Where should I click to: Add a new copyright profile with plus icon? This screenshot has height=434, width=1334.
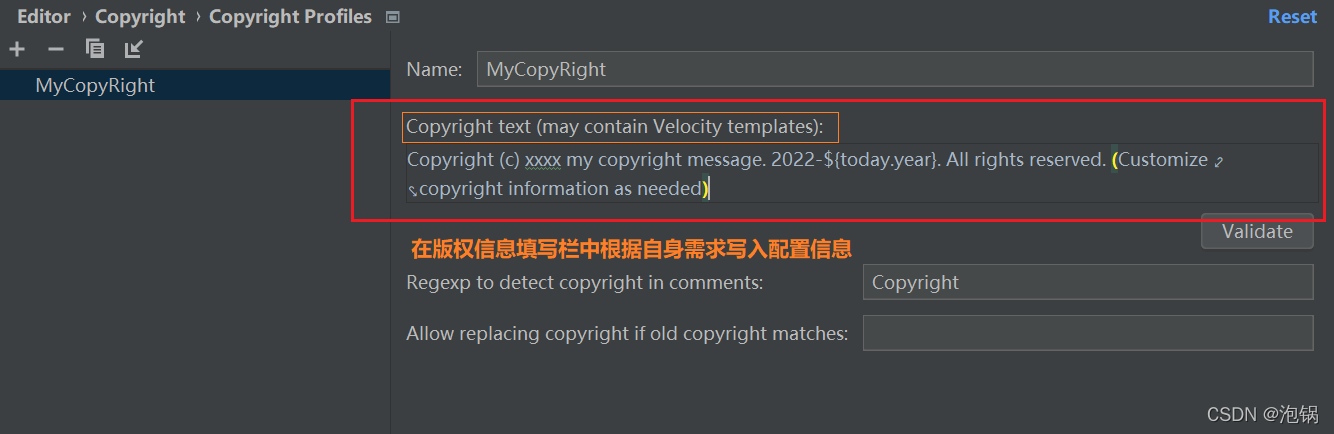point(17,49)
